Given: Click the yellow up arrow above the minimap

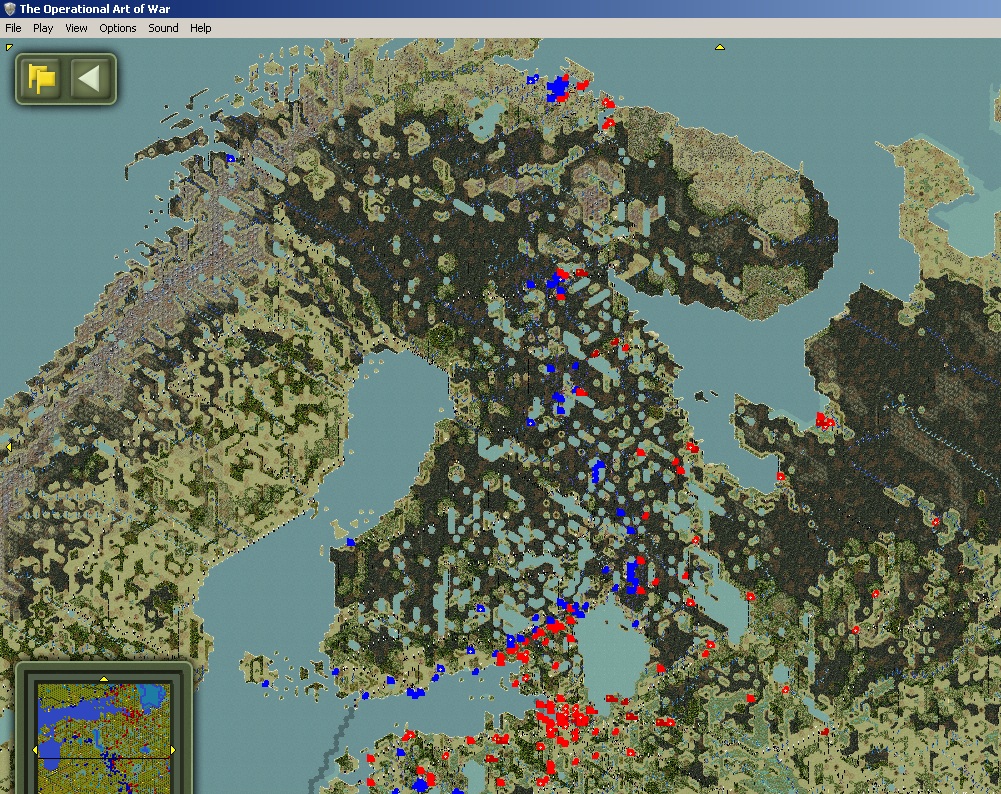Looking at the screenshot, I should tap(104, 678).
